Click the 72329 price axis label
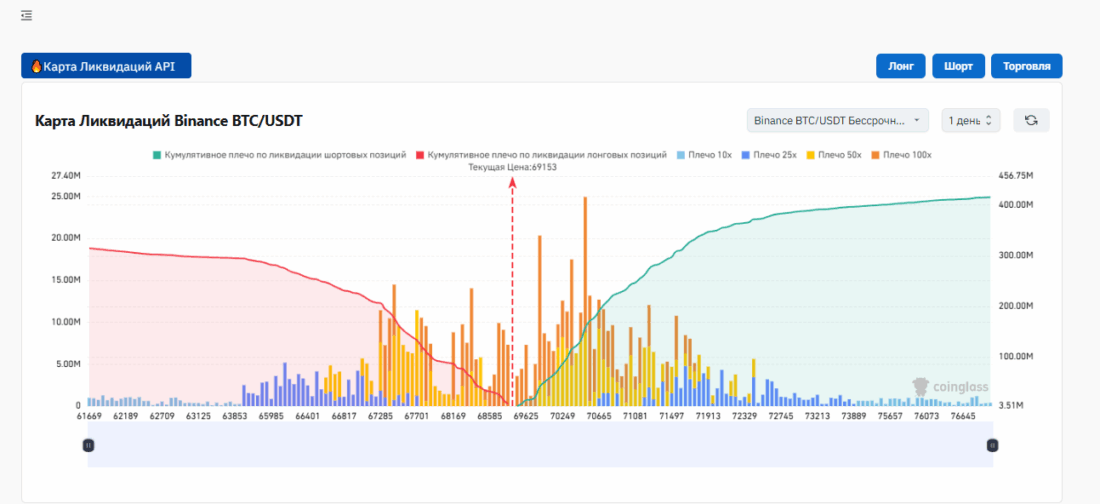This screenshot has height=504, width=1100. point(744,416)
